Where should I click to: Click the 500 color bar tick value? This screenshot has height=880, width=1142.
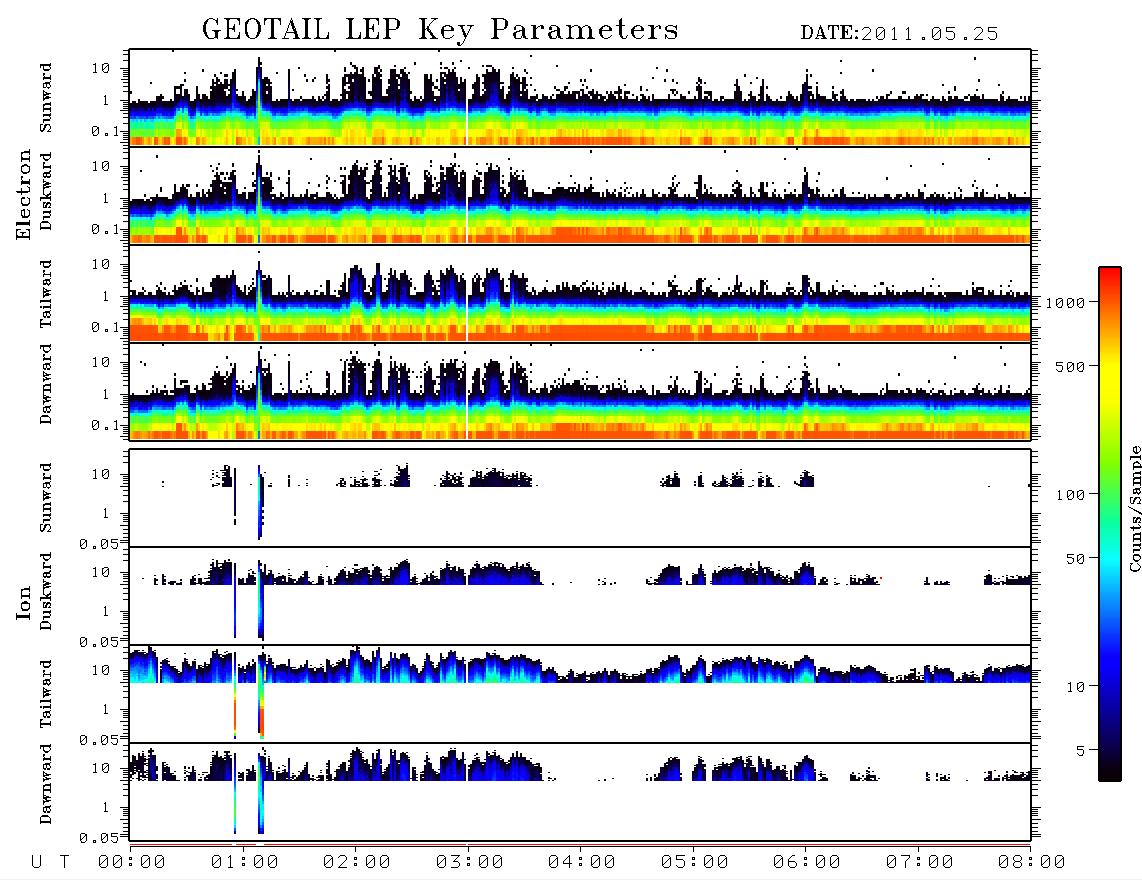(1070, 367)
